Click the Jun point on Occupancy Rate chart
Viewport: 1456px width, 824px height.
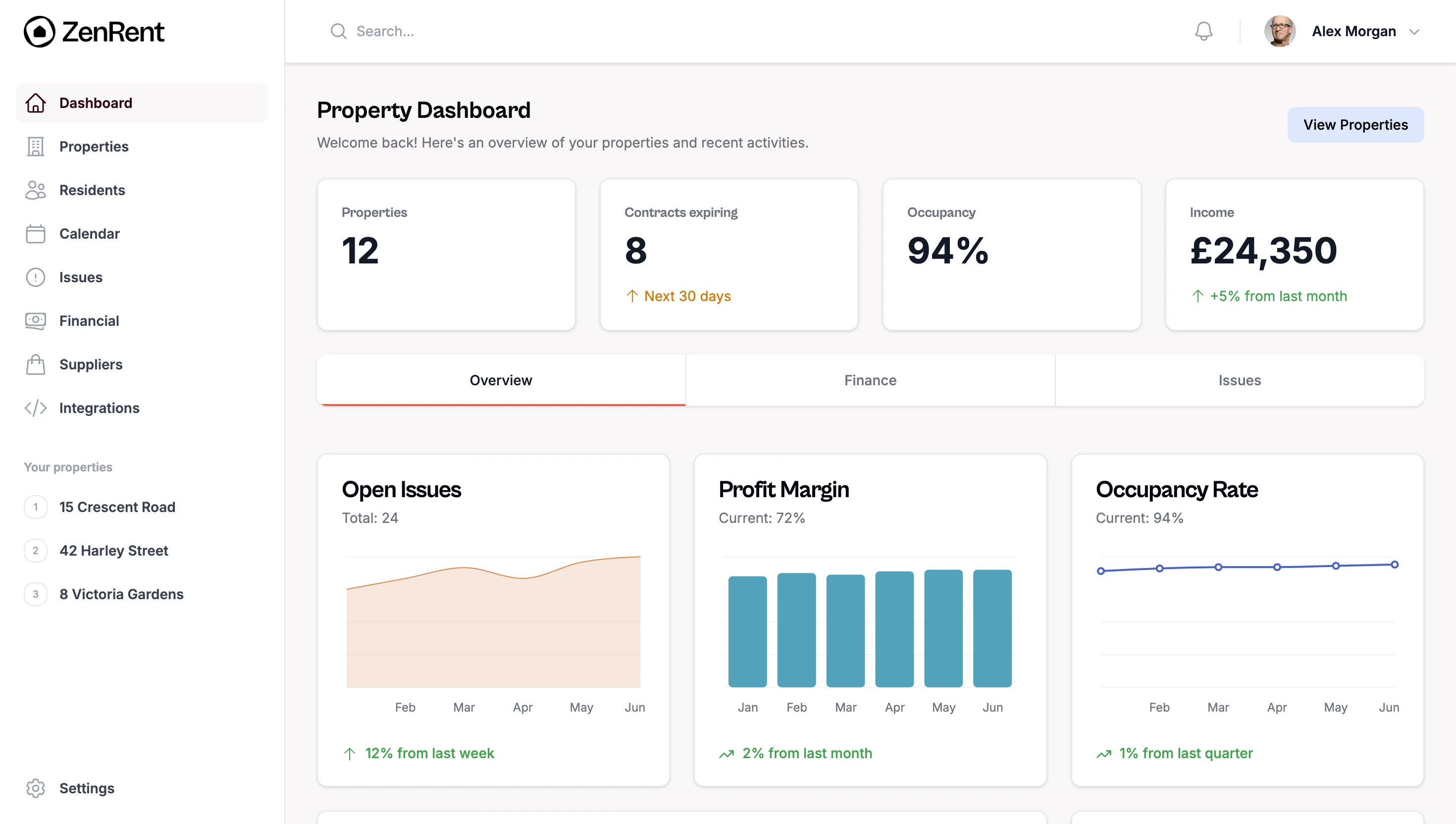[1394, 564]
